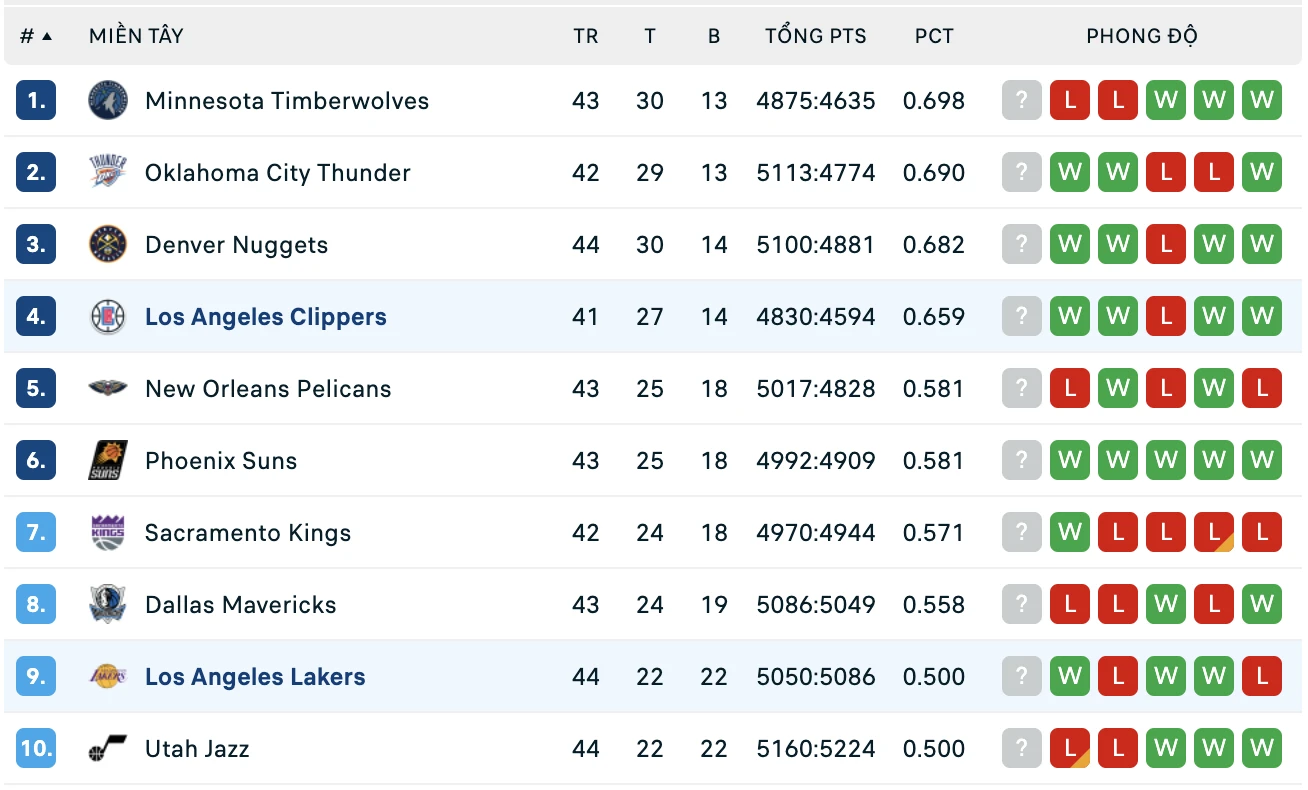Sort table by the # rank arrow
Viewport: 1308px width, 790px height.
(x=47, y=37)
